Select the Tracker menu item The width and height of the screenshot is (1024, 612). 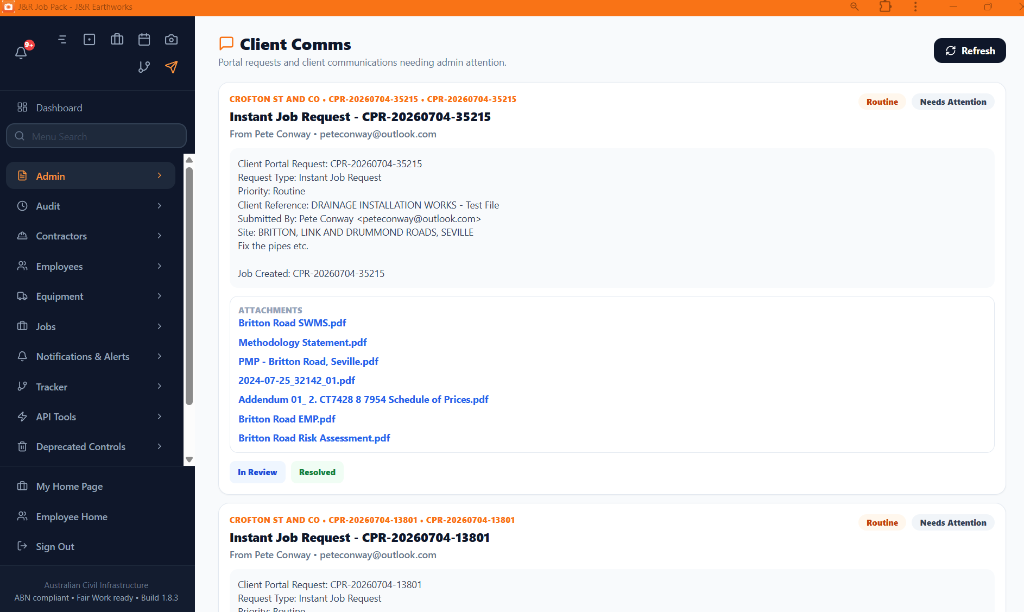tap(91, 387)
